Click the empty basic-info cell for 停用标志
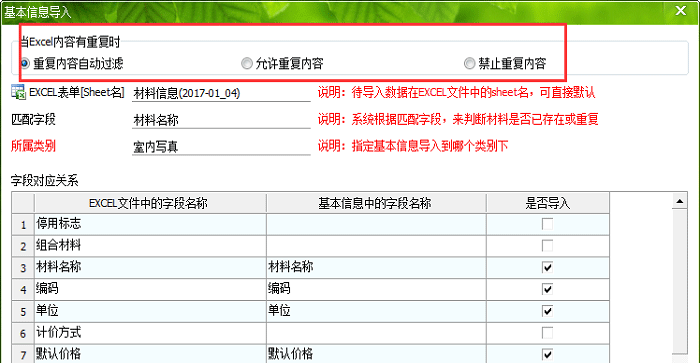700x363 pixels. (x=376, y=224)
